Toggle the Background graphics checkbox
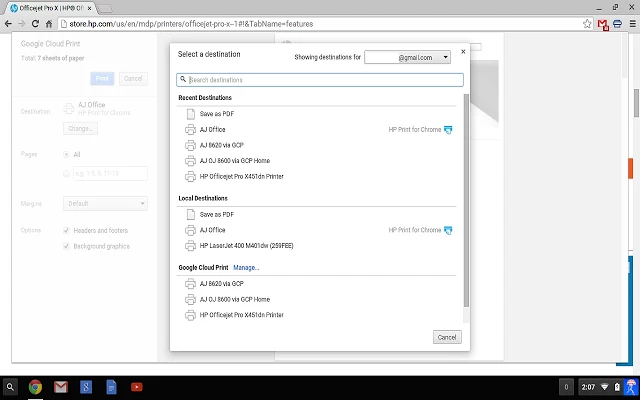This screenshot has width=640, height=400. [x=66, y=246]
